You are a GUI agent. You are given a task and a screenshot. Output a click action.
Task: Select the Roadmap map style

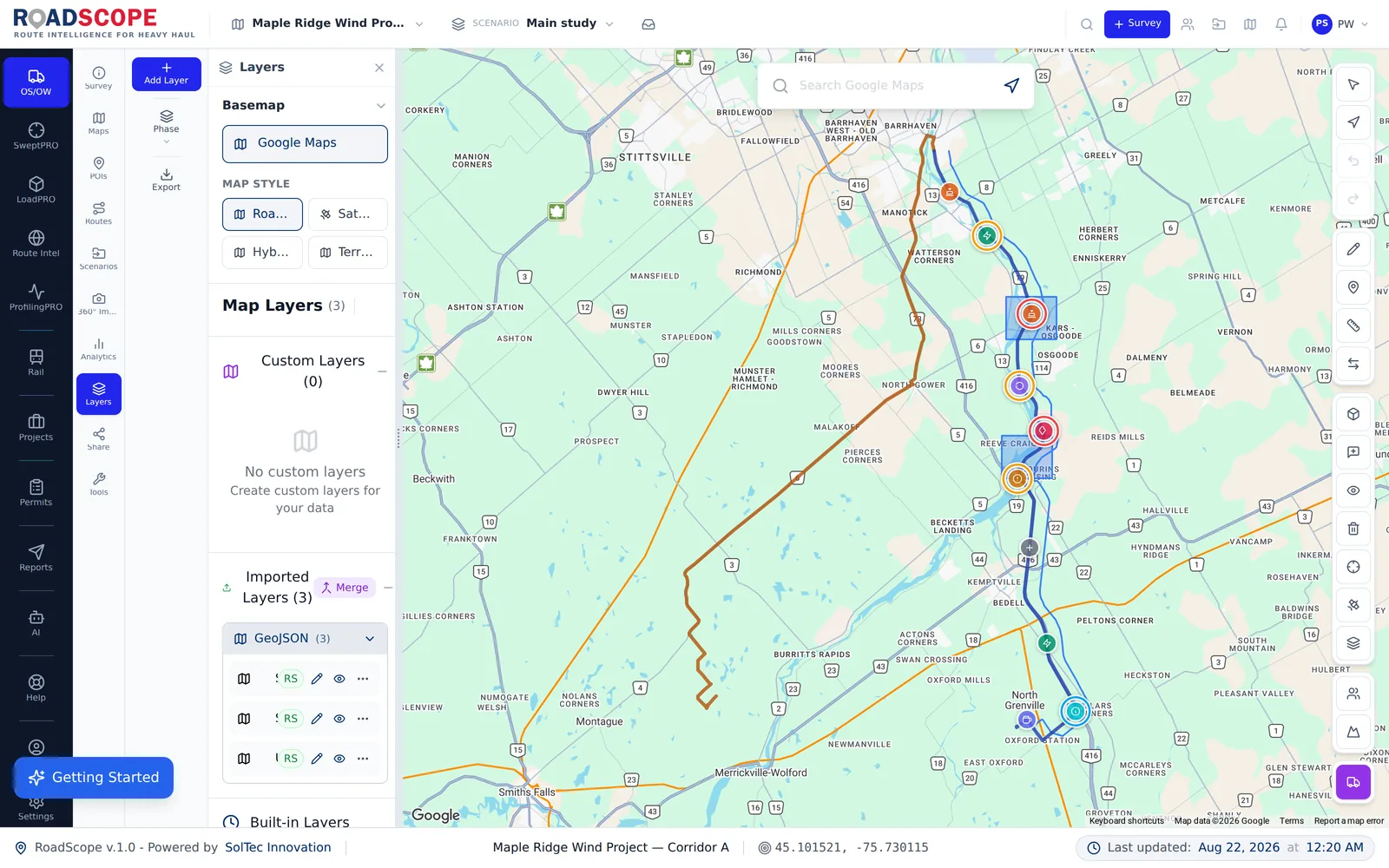click(262, 214)
